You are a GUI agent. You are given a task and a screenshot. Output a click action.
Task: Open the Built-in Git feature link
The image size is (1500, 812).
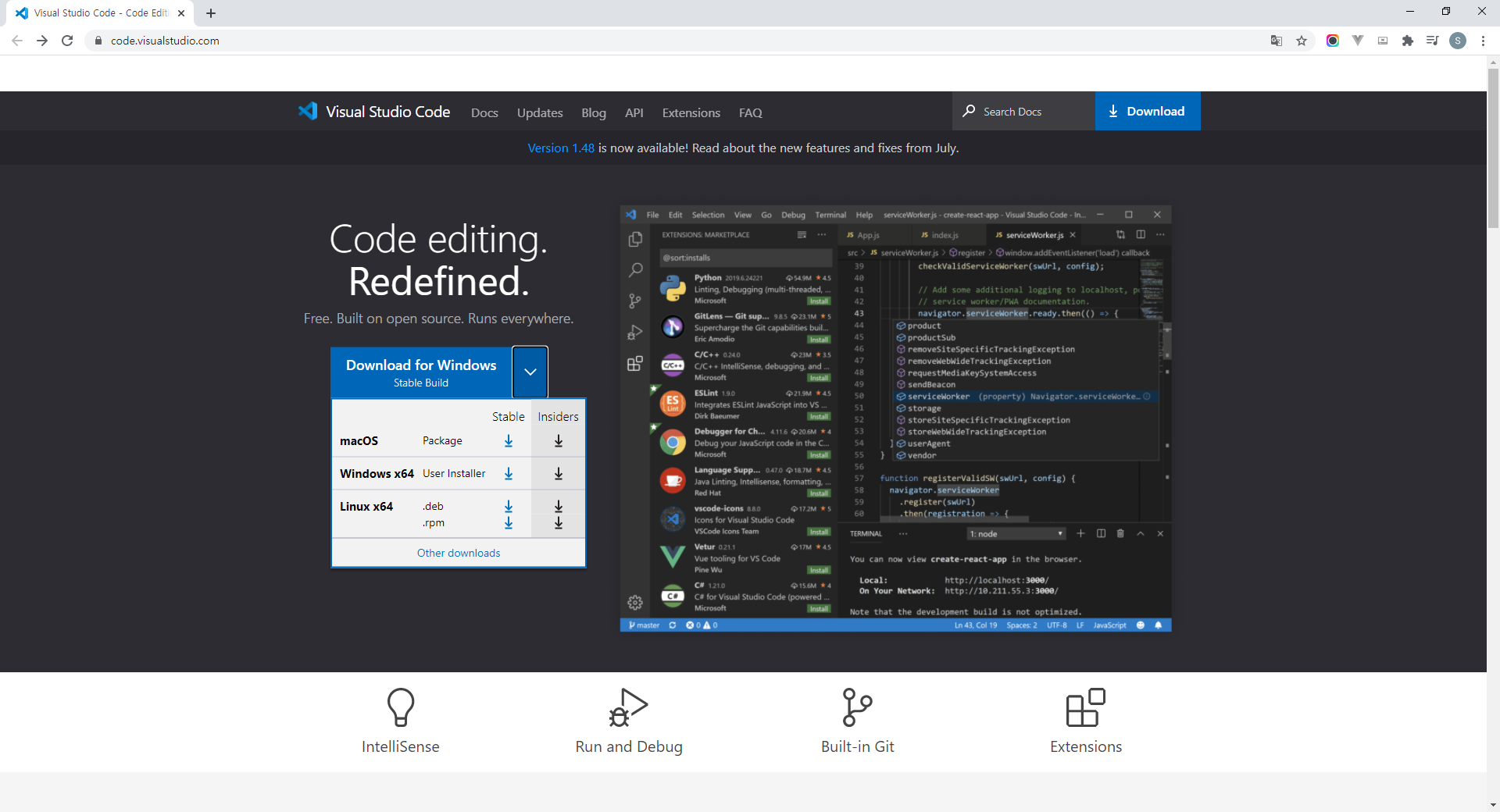coord(857,746)
